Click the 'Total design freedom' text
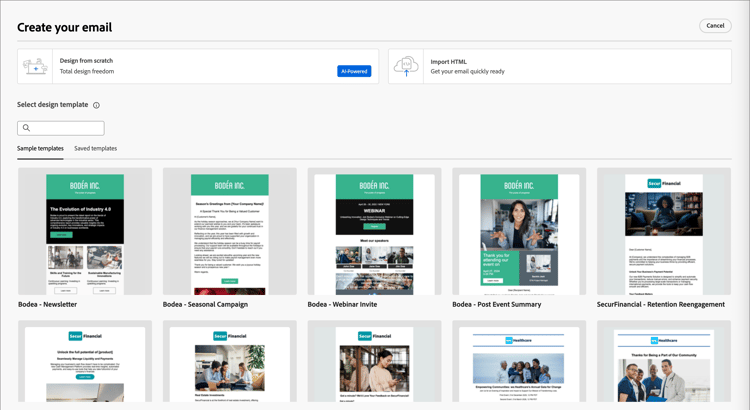Image resolution: width=750 pixels, height=410 pixels. [87, 71]
